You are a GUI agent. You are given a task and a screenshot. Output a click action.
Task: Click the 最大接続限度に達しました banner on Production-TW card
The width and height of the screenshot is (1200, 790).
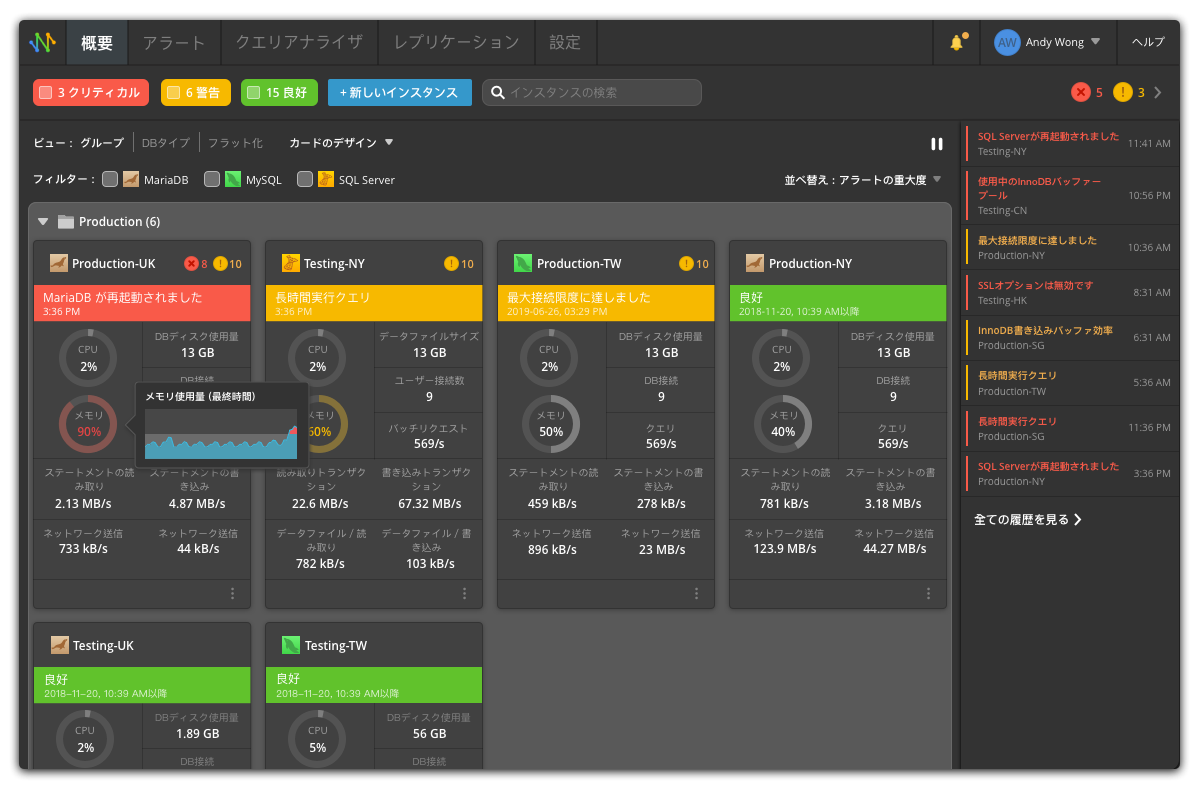point(606,303)
